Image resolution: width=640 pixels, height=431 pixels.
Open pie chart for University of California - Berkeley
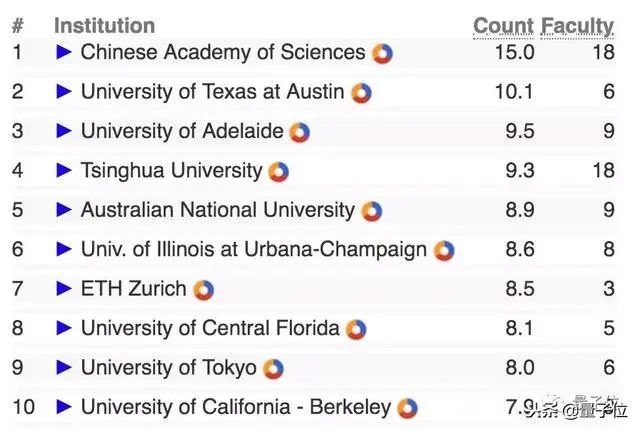click(407, 408)
